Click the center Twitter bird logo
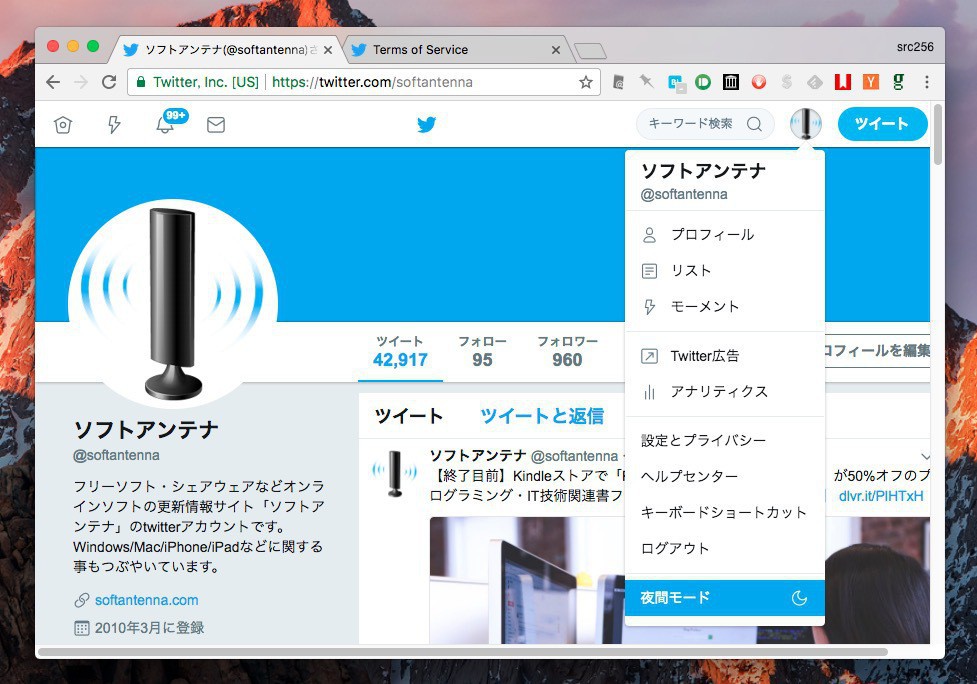Image resolution: width=977 pixels, height=684 pixels. [x=427, y=125]
